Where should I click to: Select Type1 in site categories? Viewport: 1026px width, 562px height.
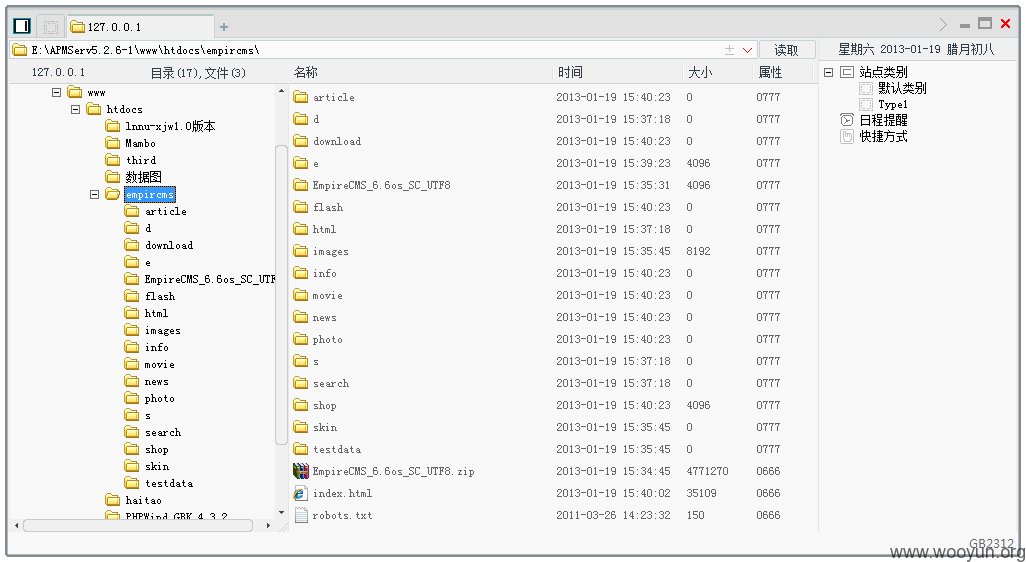(893, 104)
